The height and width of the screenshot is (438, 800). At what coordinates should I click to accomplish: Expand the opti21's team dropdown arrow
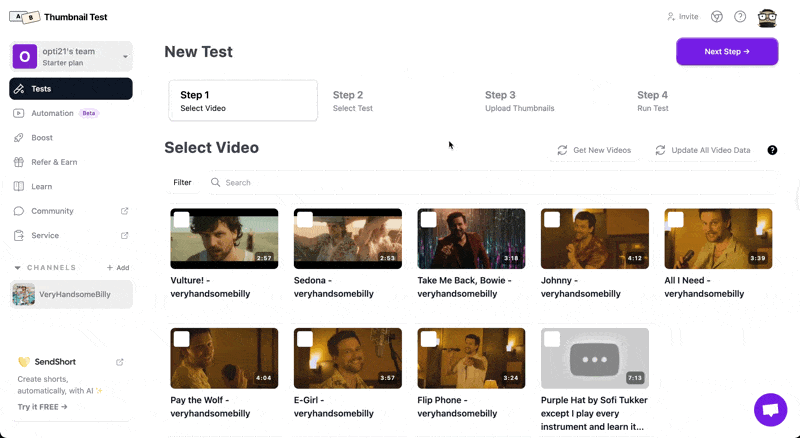click(126, 57)
